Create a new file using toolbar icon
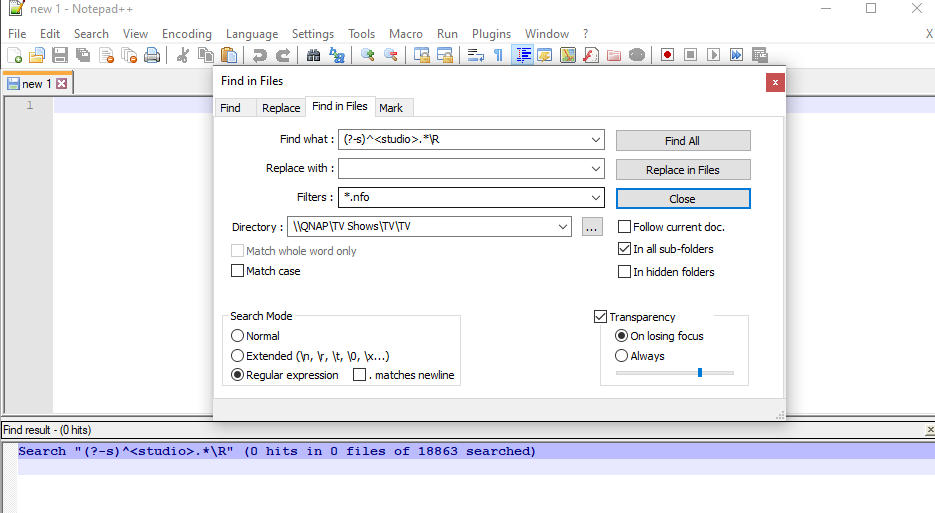The height and width of the screenshot is (513, 935). [x=14, y=55]
